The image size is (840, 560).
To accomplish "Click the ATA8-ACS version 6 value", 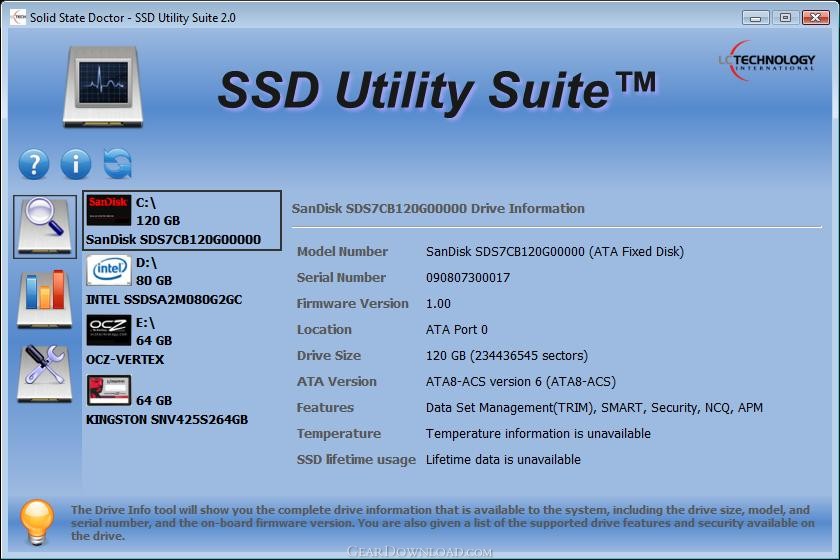I will (x=521, y=382).
